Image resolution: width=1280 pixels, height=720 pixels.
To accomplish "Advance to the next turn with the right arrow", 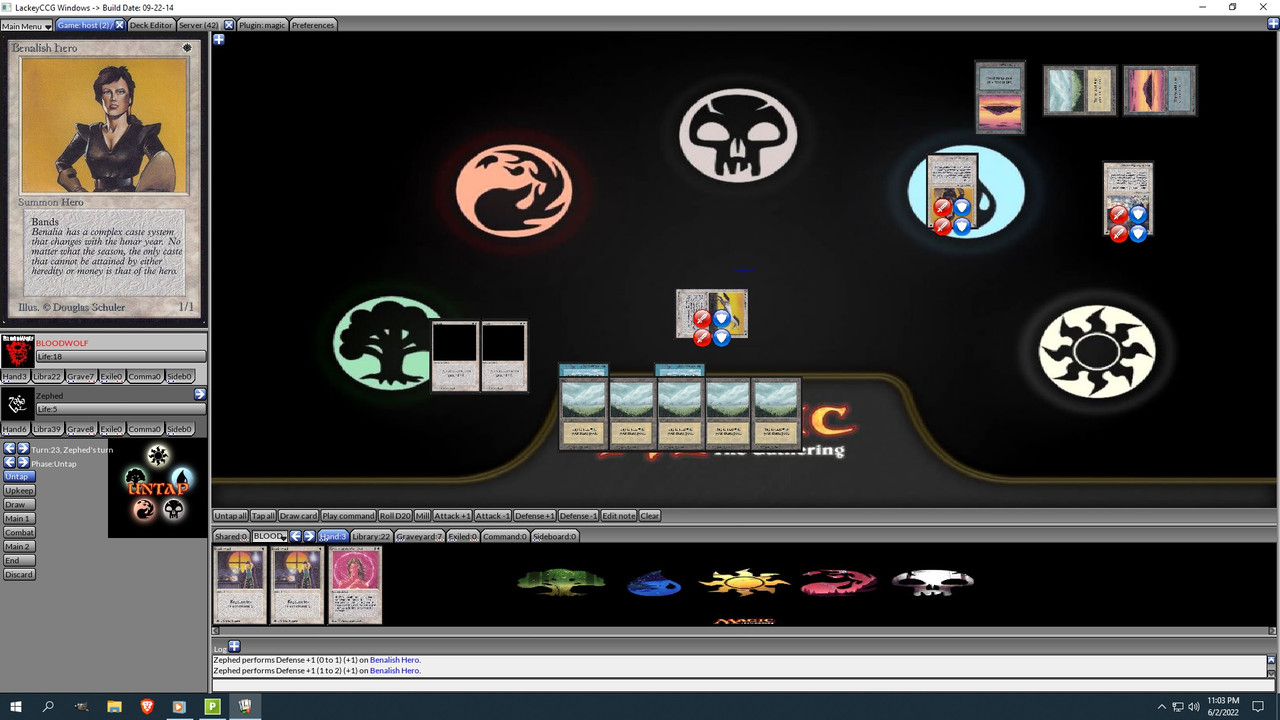I will click(x=23, y=449).
